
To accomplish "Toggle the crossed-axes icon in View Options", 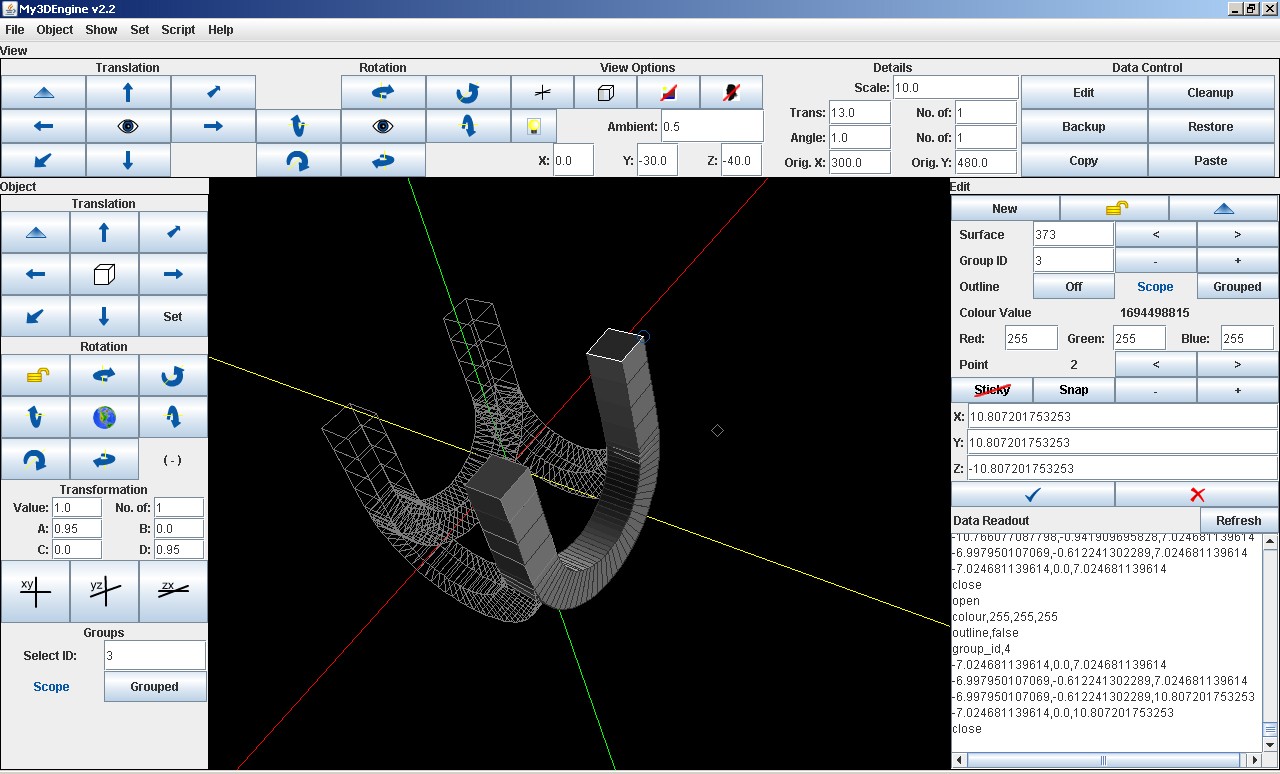I will point(542,92).
